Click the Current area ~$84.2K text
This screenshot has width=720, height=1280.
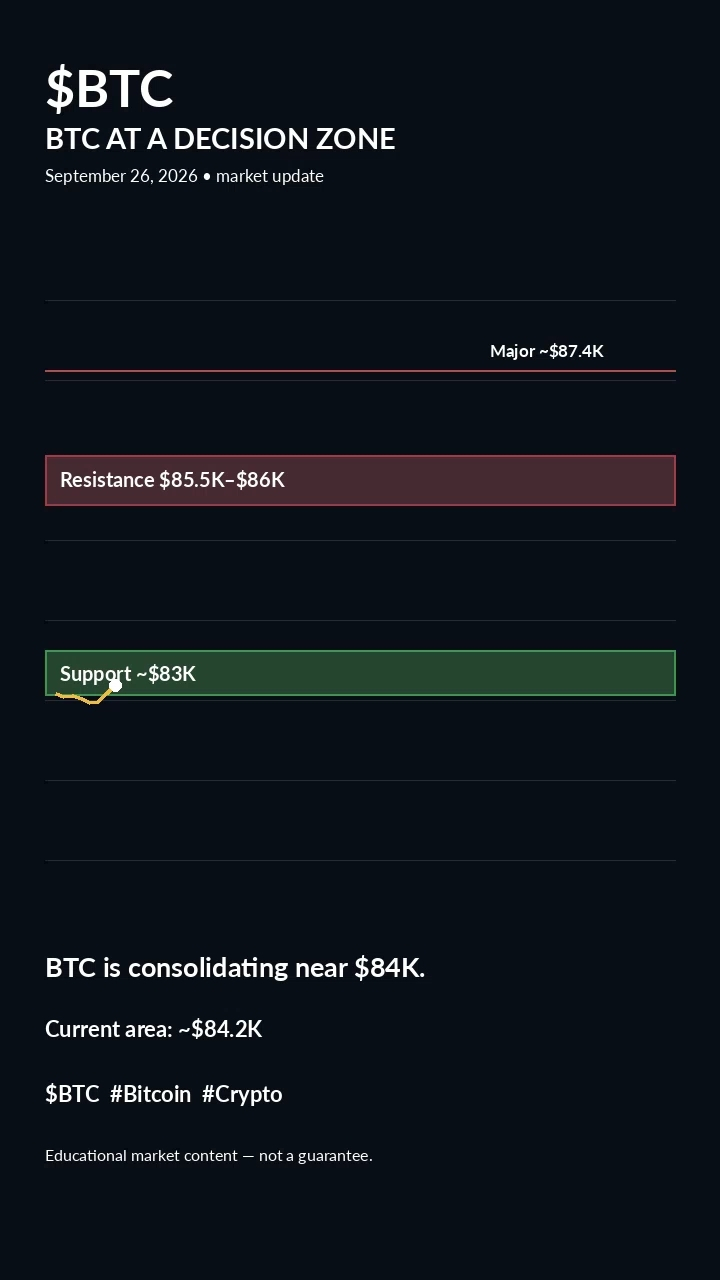click(154, 1029)
